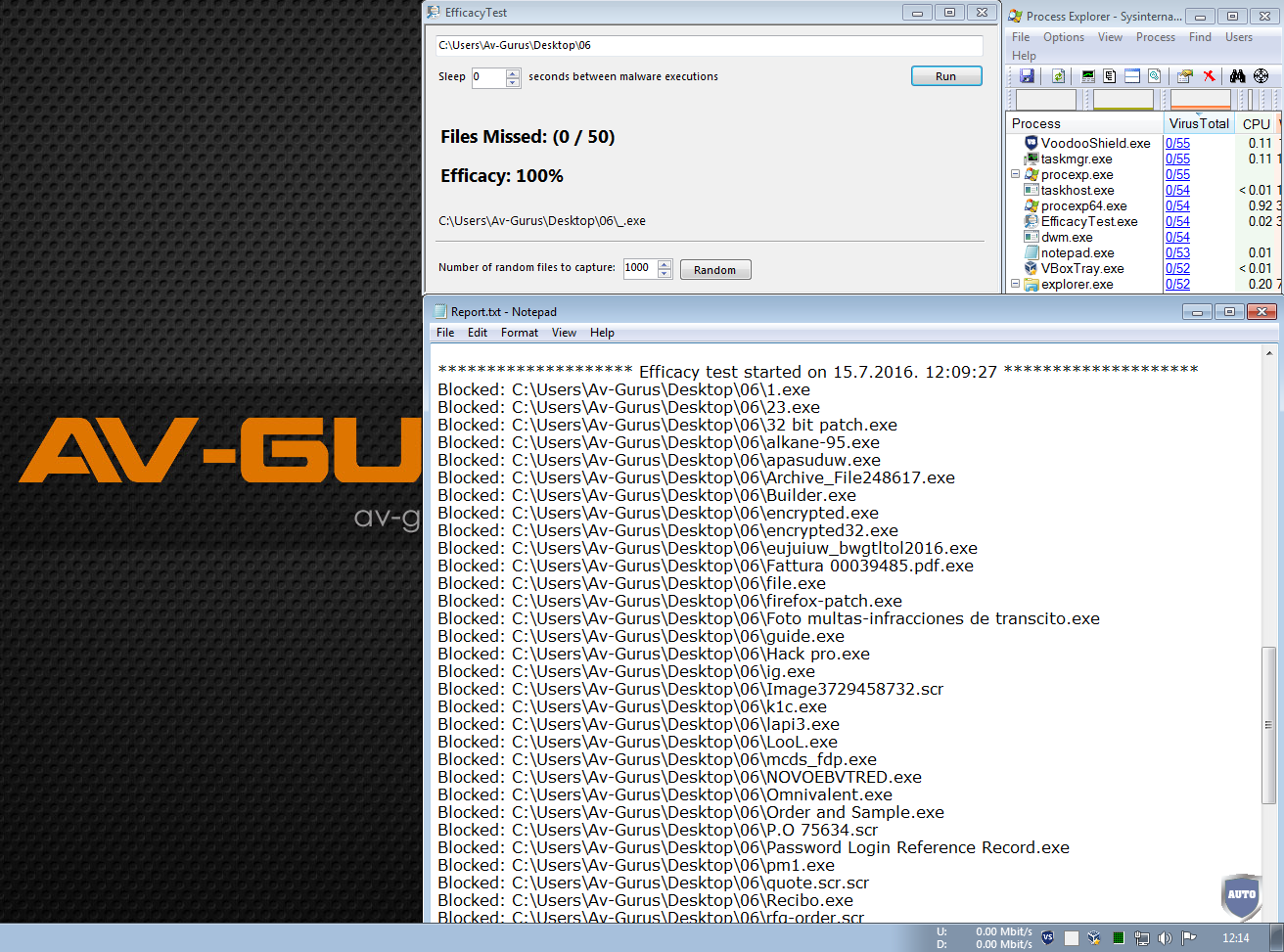Toggle the Show Process Tree toolbar icon
The width and height of the screenshot is (1284, 952).
[1110, 76]
